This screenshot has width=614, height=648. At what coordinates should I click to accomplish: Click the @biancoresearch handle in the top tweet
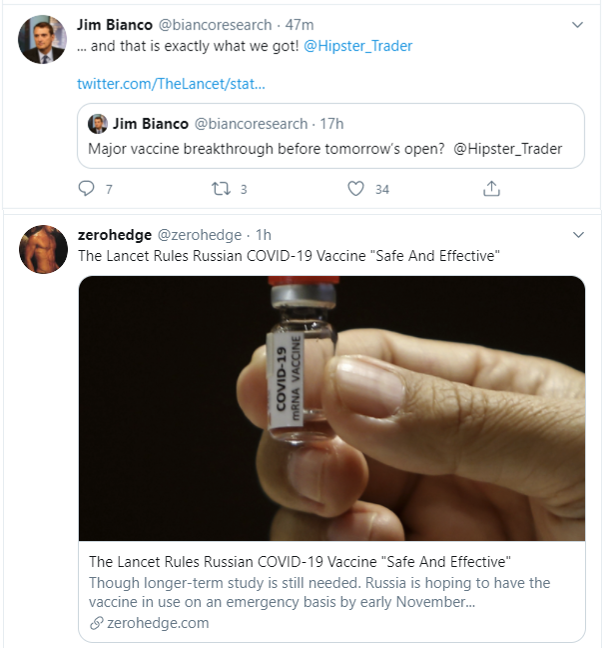tap(210, 24)
